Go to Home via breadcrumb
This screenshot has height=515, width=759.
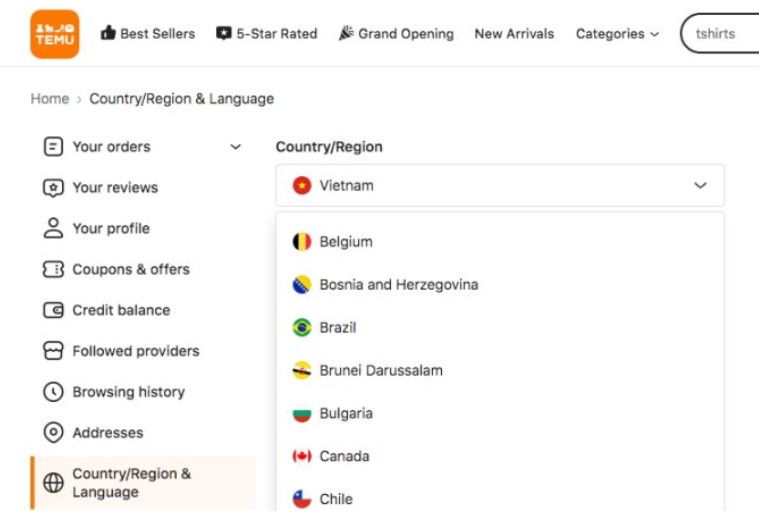(50, 99)
